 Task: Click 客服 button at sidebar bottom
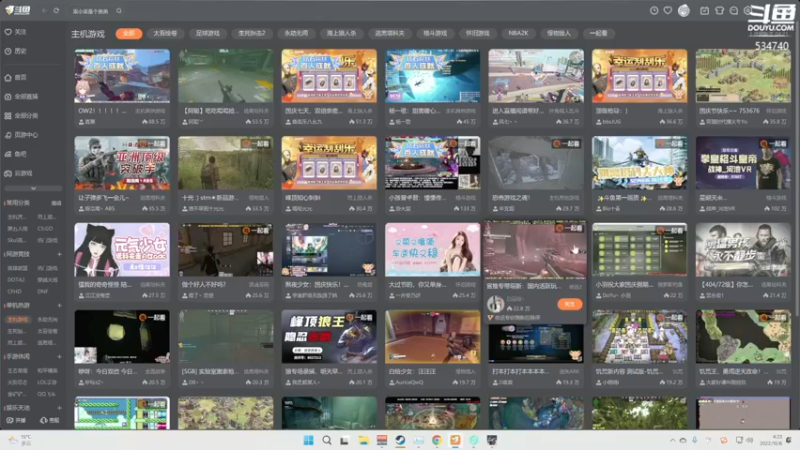49,420
